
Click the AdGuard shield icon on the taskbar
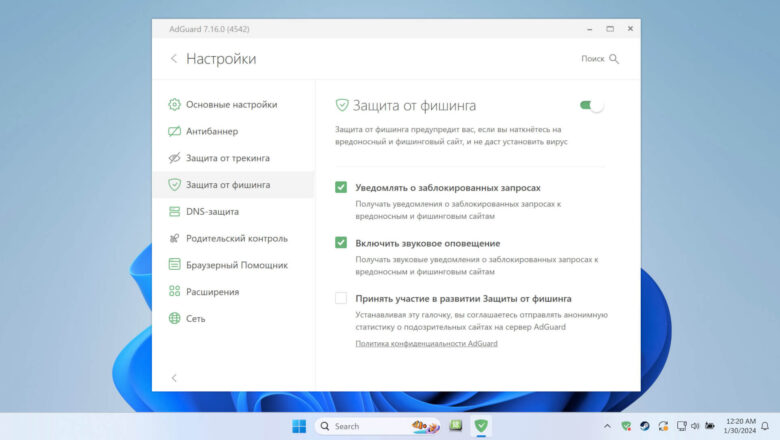(481, 426)
